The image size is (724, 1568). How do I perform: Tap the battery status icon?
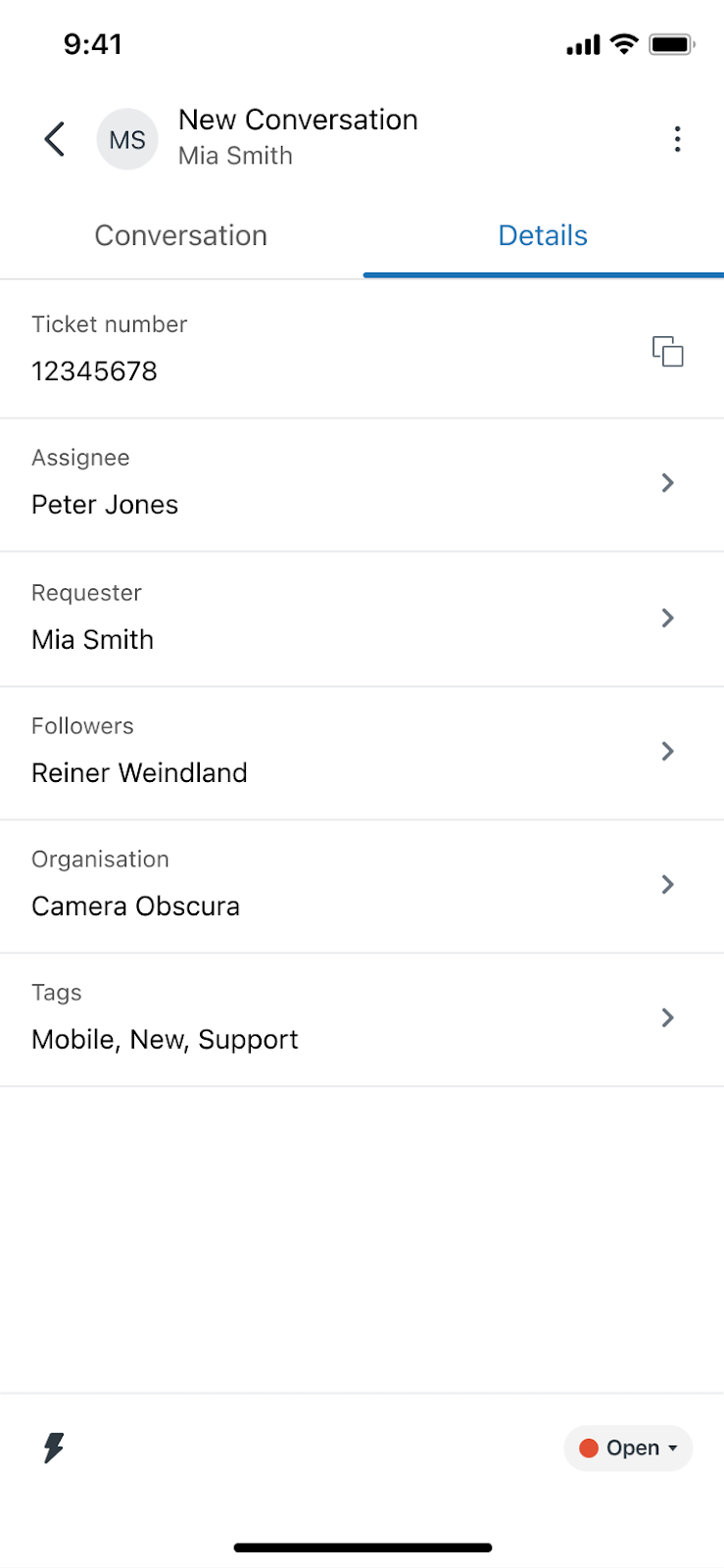coord(671,44)
